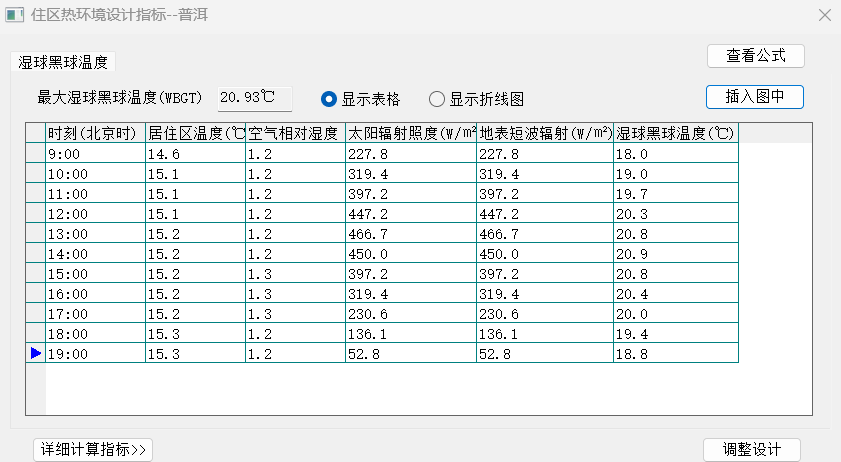Click the 湿球黑球温度(℃) column header
The image size is (841, 462).
coord(675,133)
